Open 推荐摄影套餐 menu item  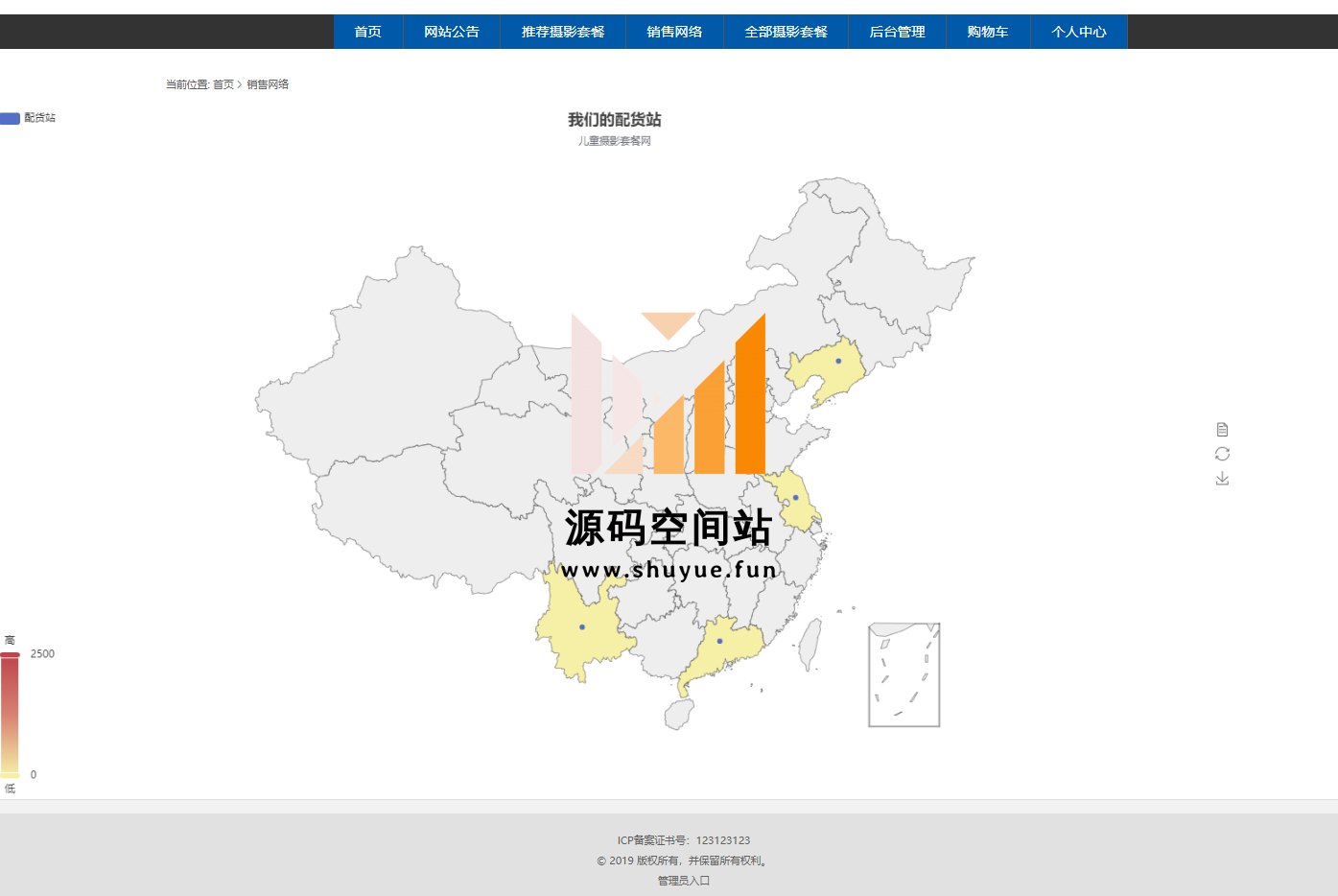(563, 32)
